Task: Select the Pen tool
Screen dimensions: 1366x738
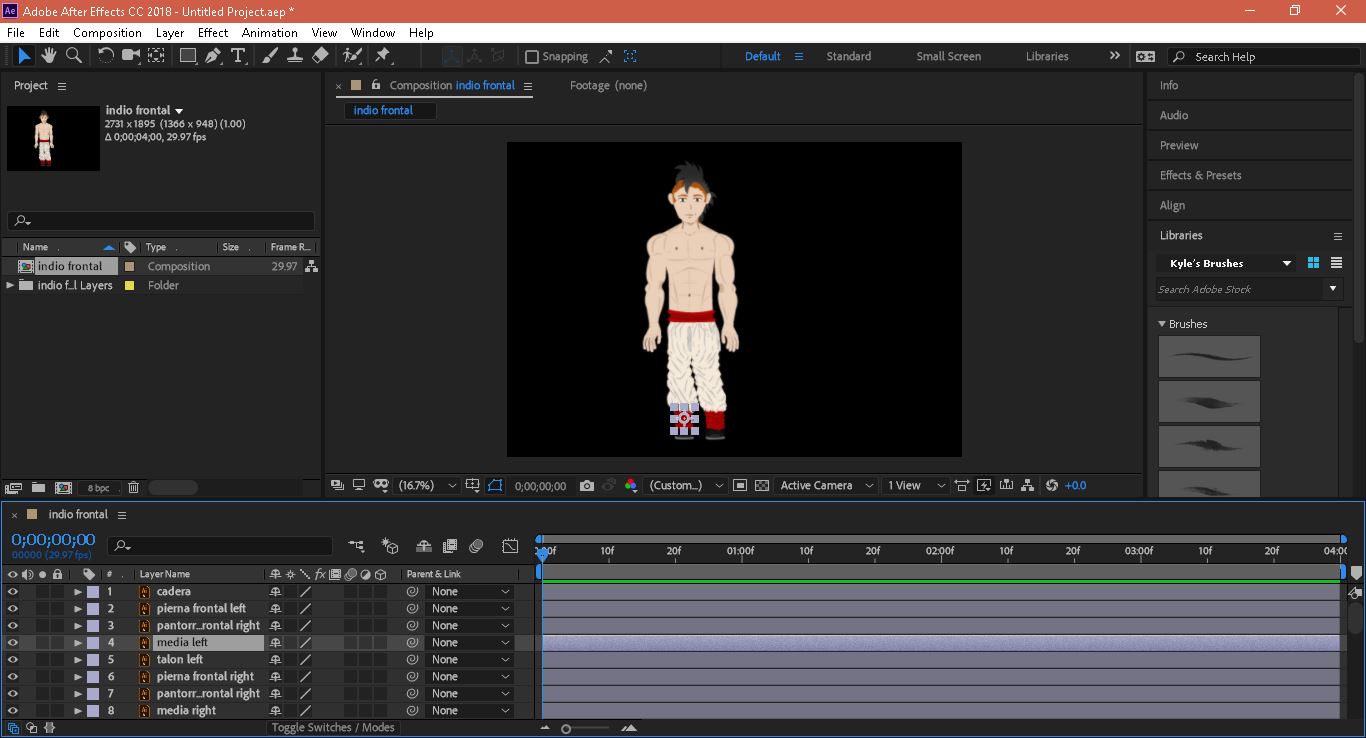Action: [213, 56]
